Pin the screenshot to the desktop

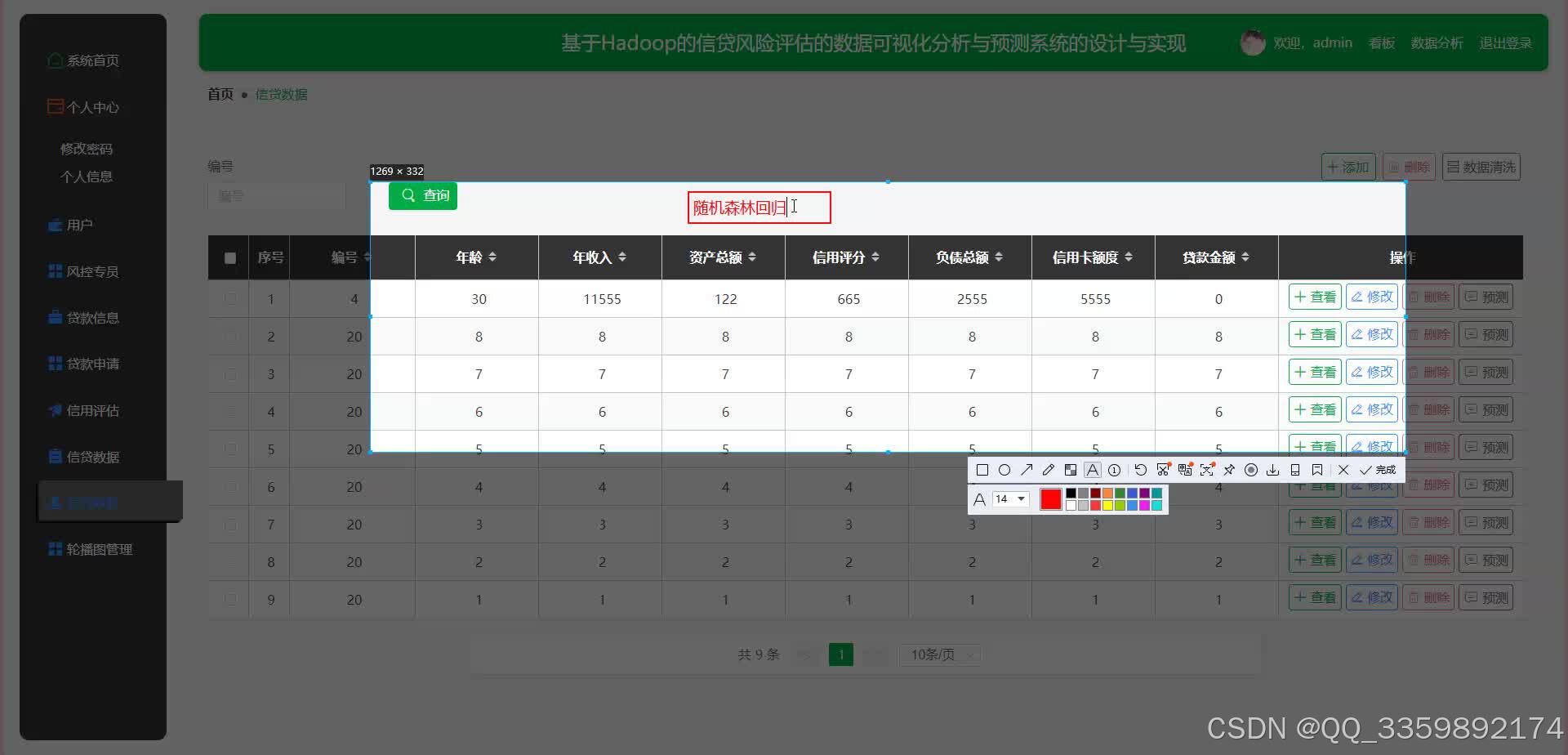tap(1229, 470)
